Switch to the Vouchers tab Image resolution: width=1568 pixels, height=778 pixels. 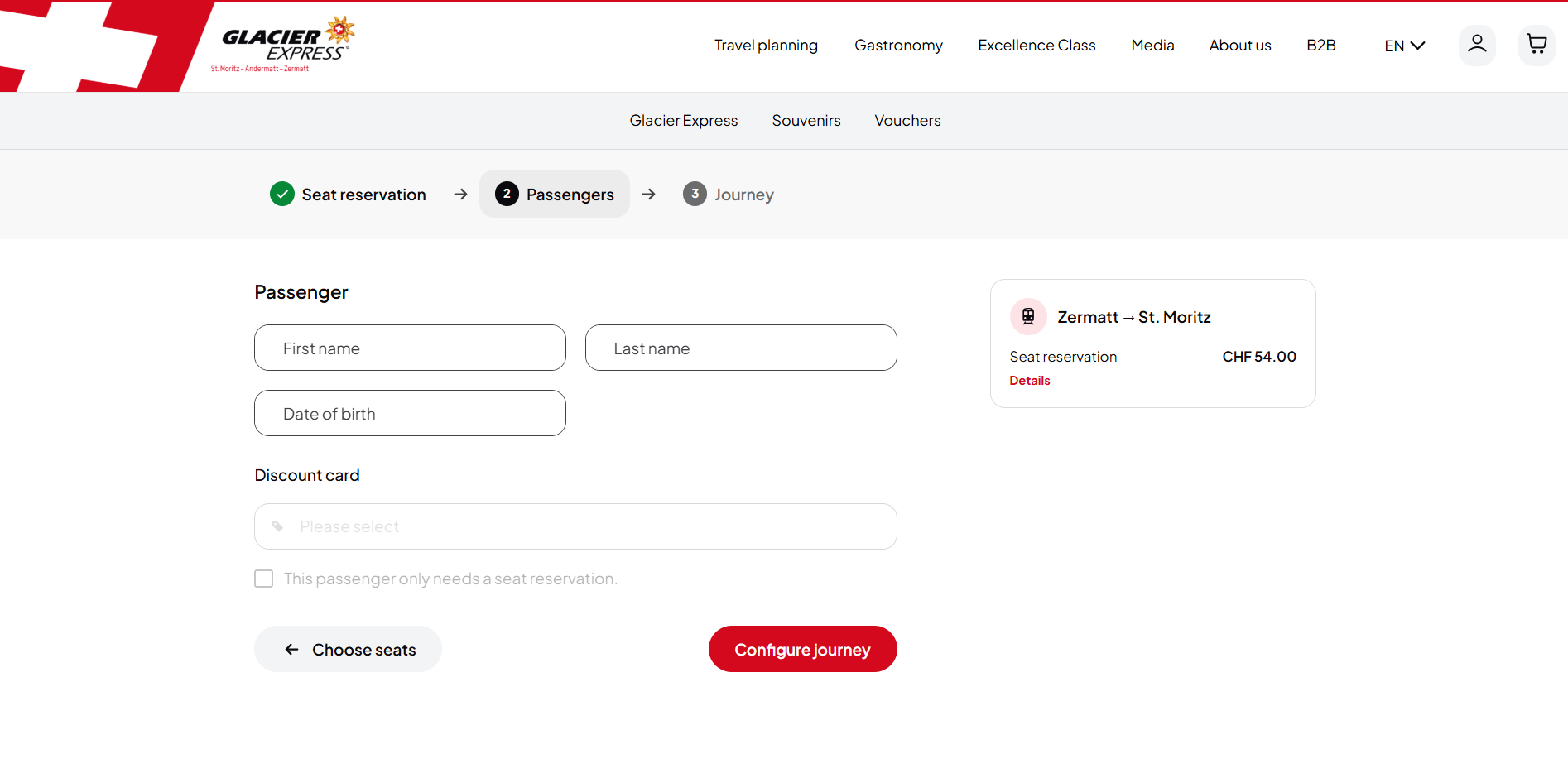(907, 121)
